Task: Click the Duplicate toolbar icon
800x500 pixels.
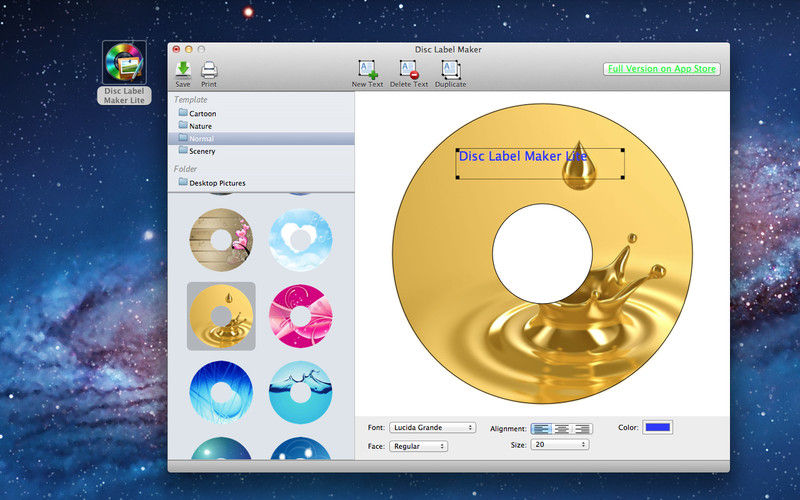Action: pos(451,74)
